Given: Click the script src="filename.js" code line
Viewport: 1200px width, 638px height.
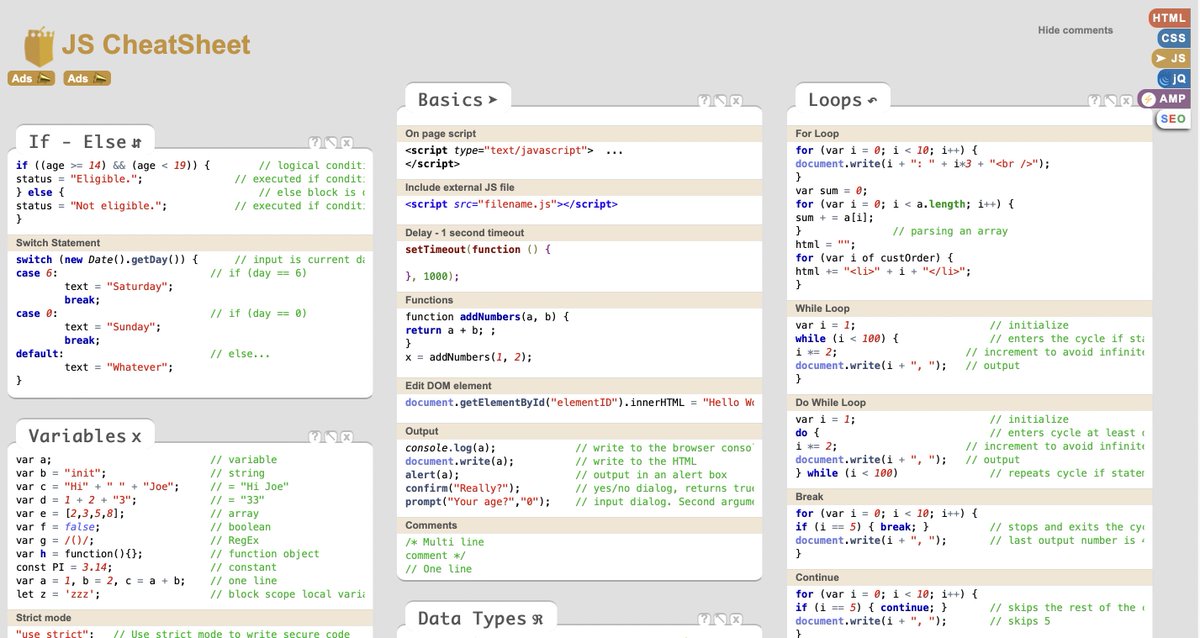Looking at the screenshot, I should coord(511,204).
